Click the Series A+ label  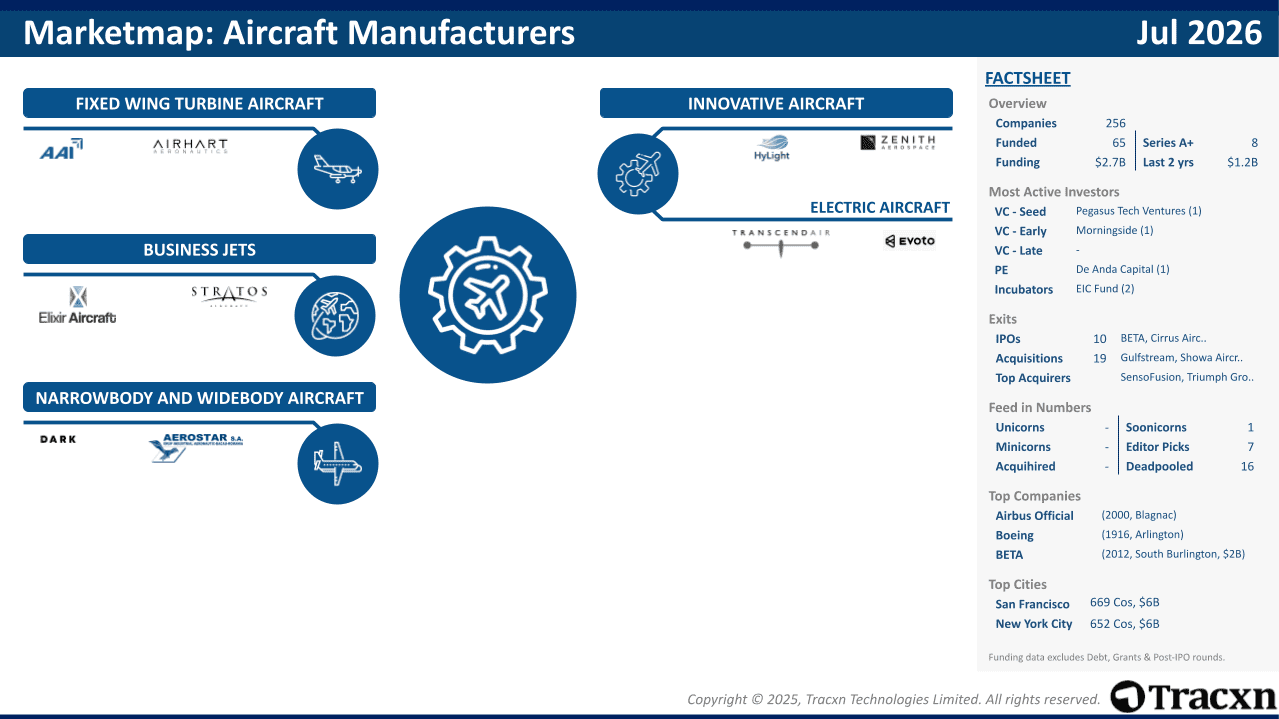pyautogui.click(x=1168, y=143)
